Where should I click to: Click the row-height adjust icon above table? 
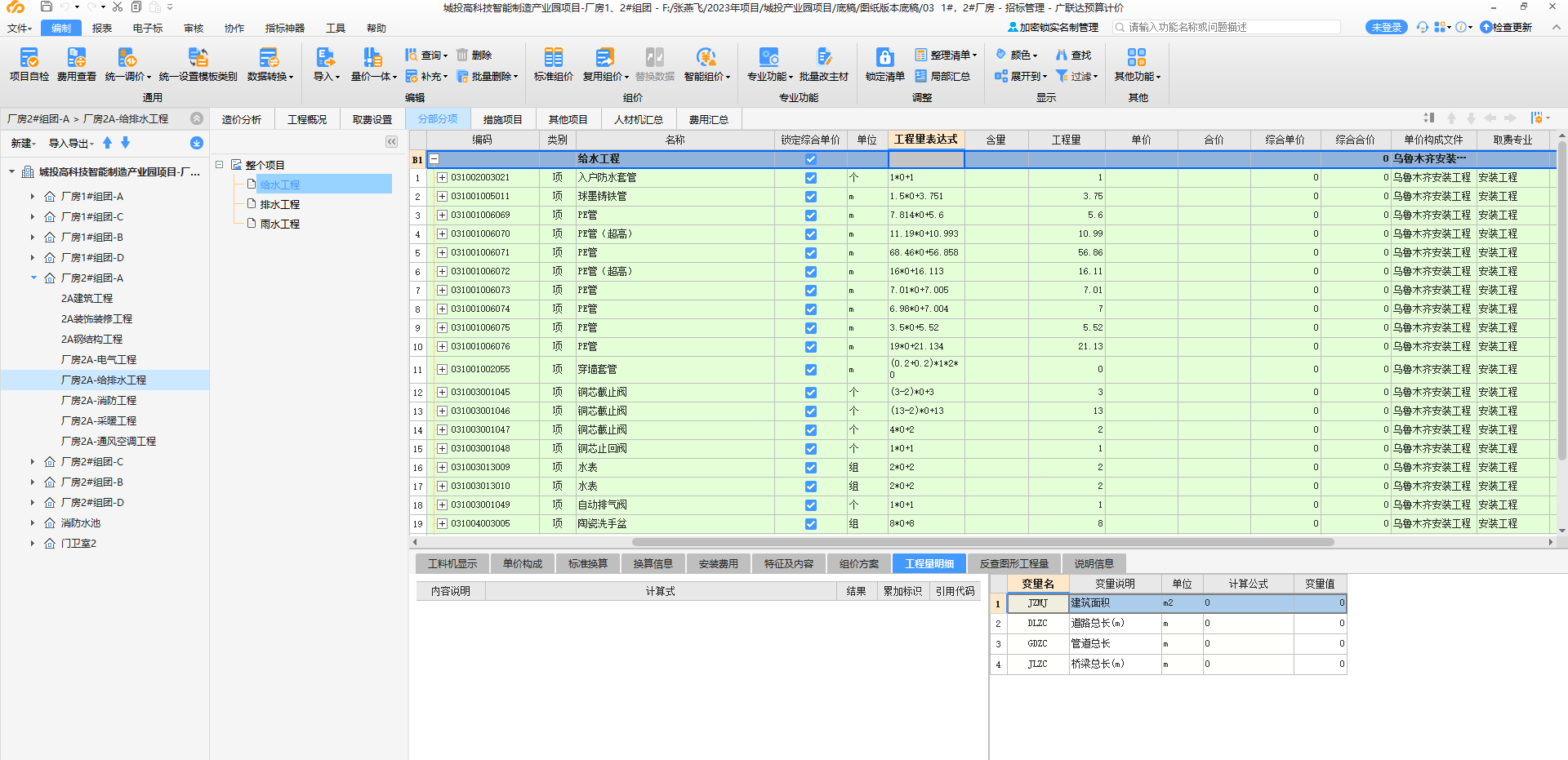pyautogui.click(x=1428, y=118)
